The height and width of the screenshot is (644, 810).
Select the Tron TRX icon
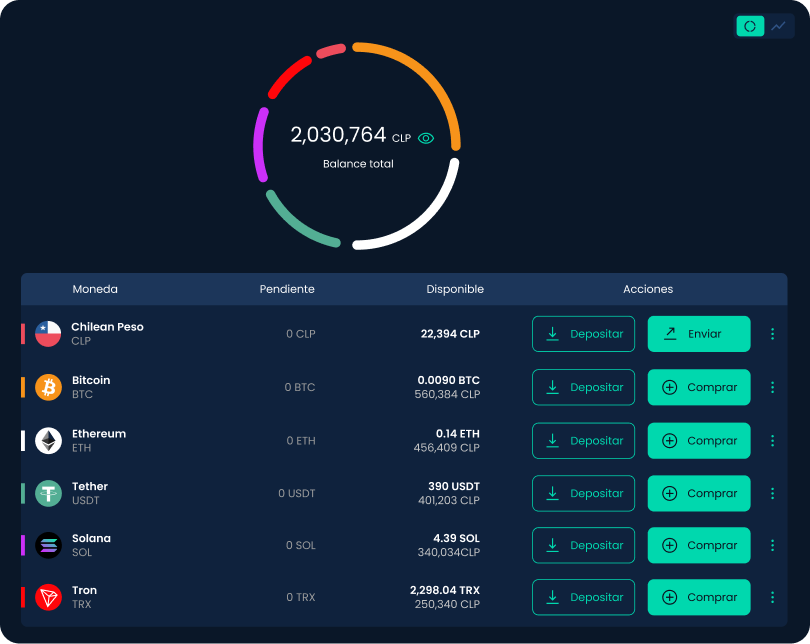tap(47, 597)
